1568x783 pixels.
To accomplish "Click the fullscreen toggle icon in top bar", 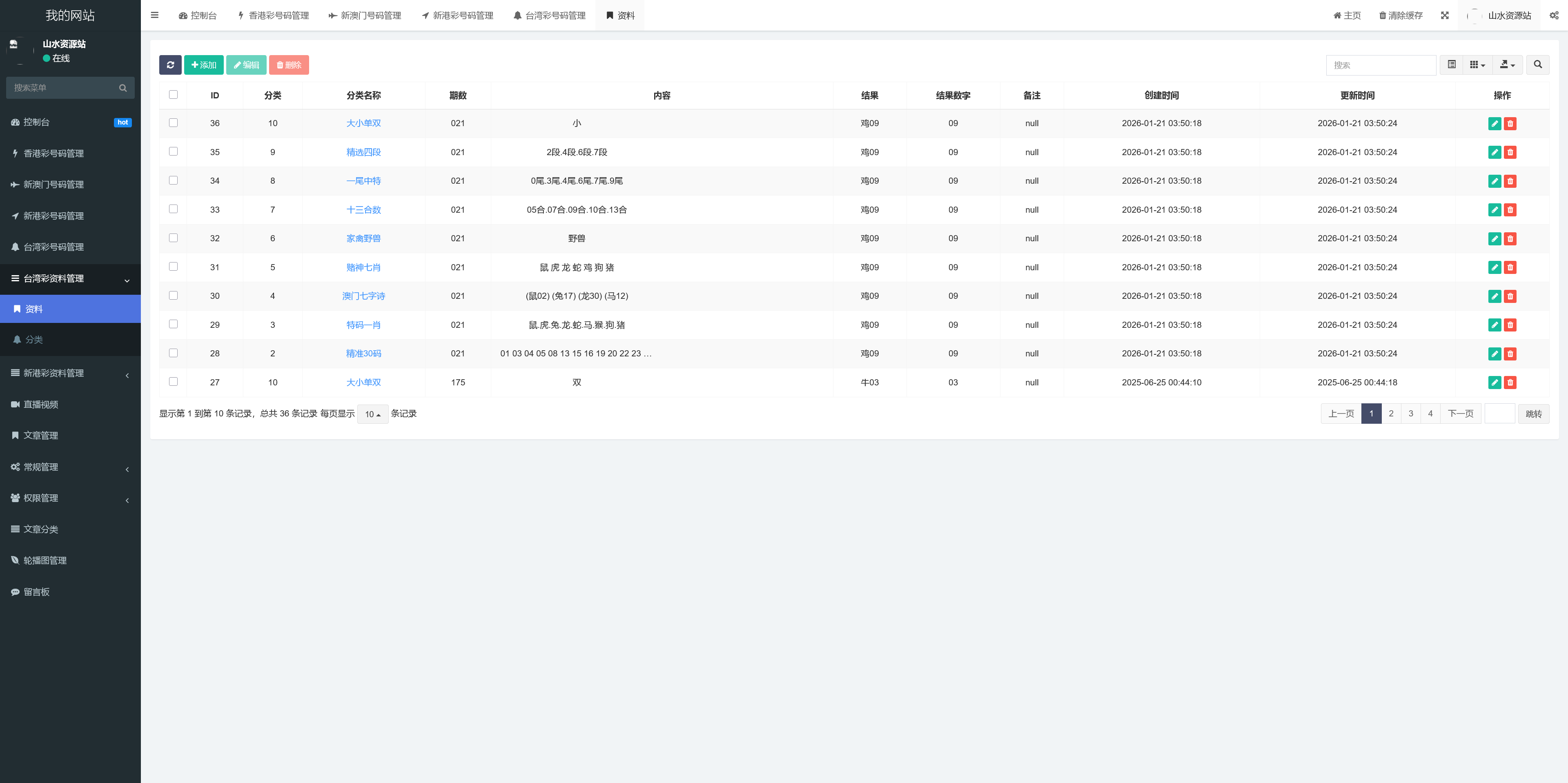I will (1445, 15).
